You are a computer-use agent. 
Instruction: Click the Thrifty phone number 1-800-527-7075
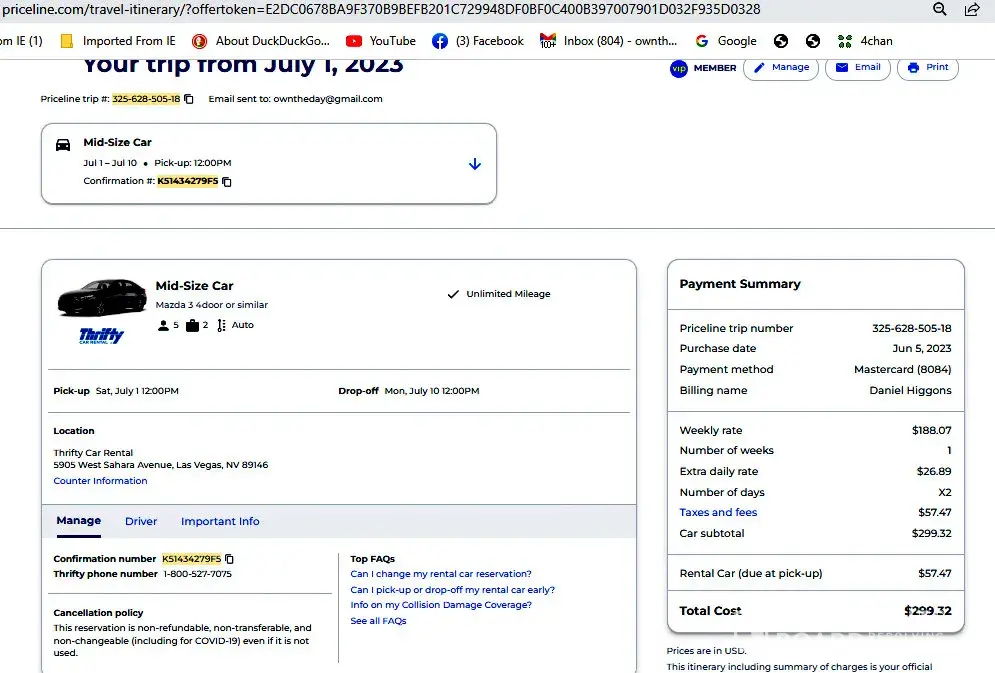click(x=197, y=574)
